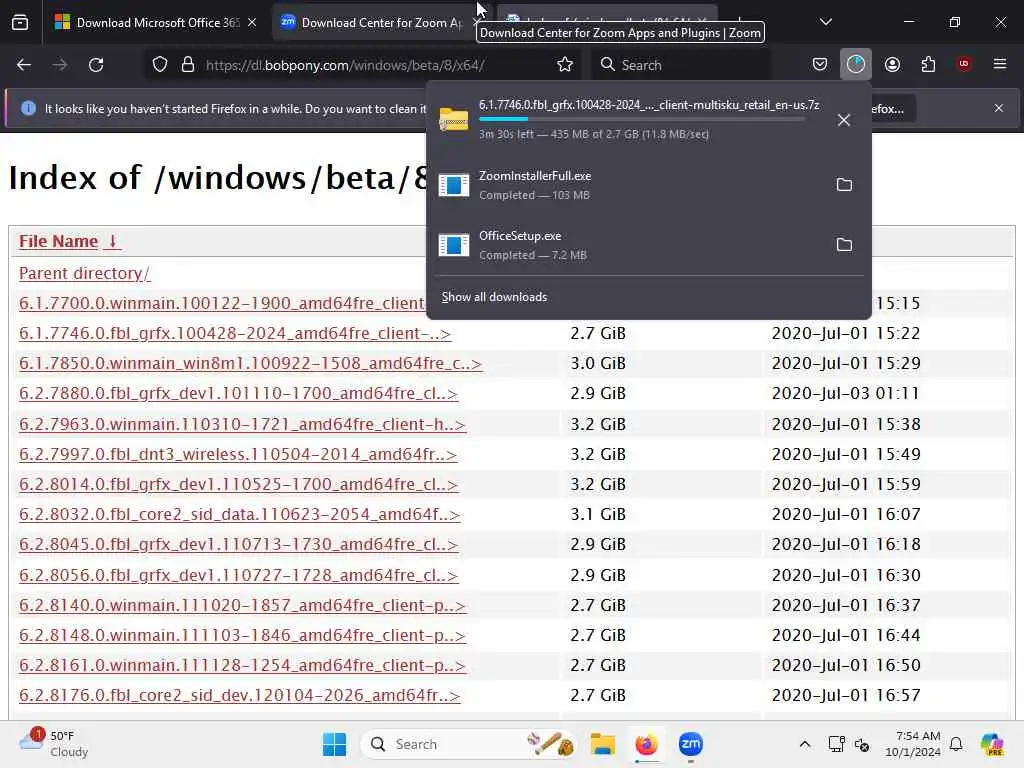1024x768 pixels.
Task: Open the Windows Start menu
Action: pyautogui.click(x=334, y=744)
